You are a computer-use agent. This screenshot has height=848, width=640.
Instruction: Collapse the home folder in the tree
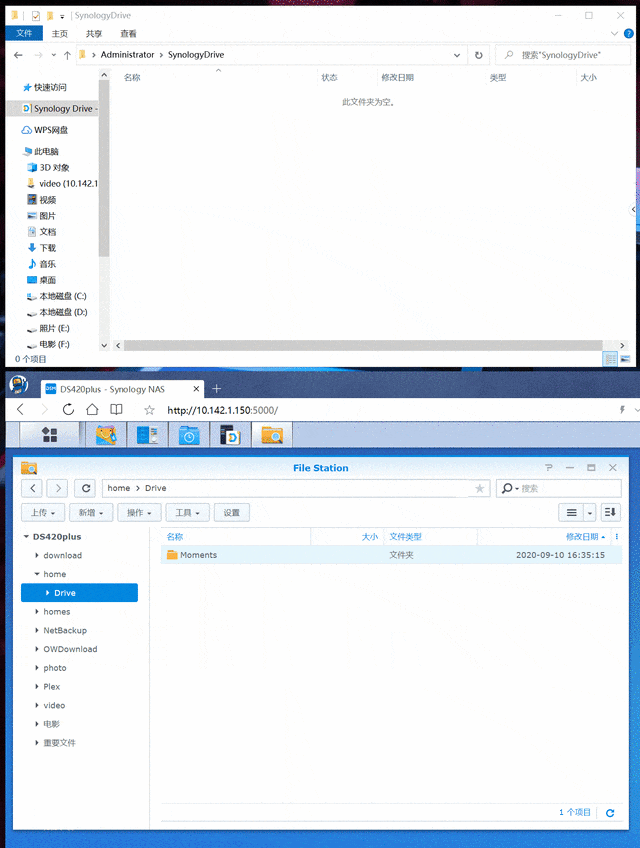click(36, 574)
